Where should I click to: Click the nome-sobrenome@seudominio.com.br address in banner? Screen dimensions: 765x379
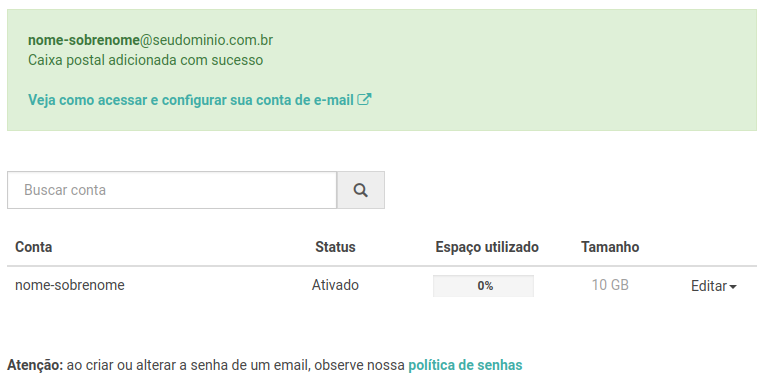click(150, 40)
